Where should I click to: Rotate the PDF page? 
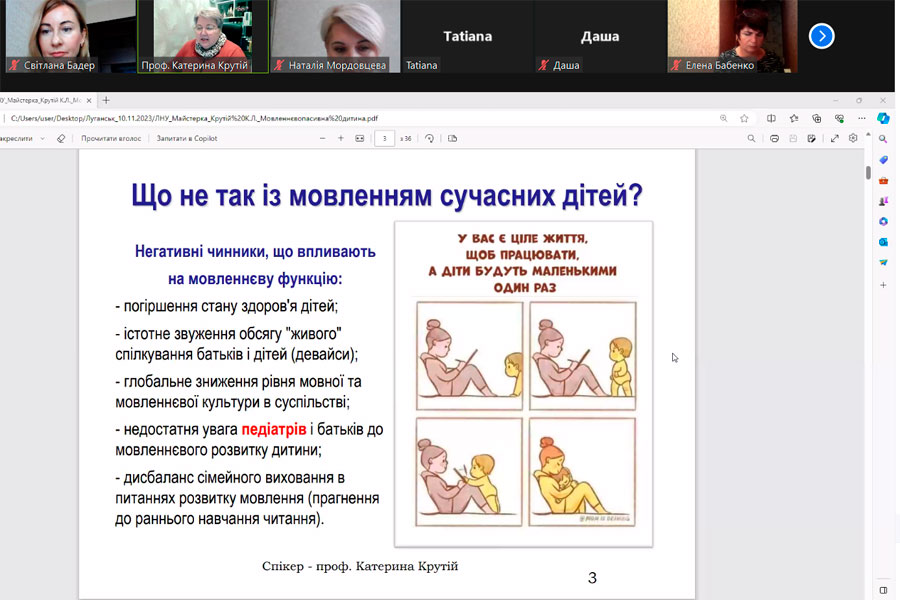429,138
